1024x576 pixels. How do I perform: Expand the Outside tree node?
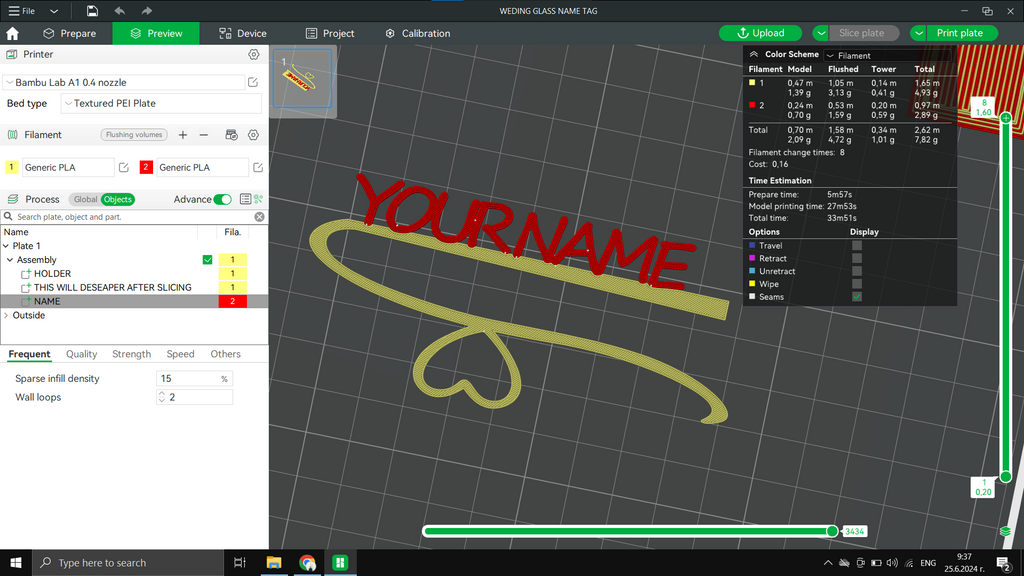(7, 315)
